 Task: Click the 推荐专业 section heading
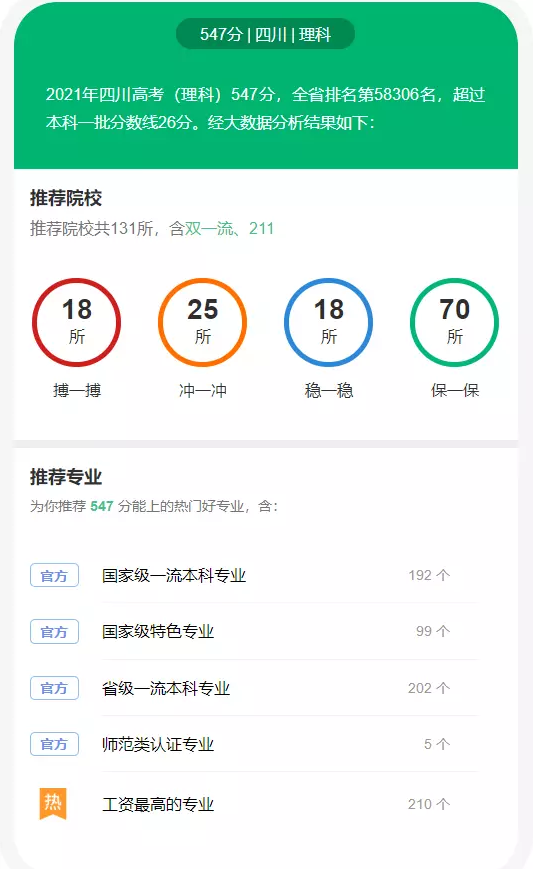point(66,477)
